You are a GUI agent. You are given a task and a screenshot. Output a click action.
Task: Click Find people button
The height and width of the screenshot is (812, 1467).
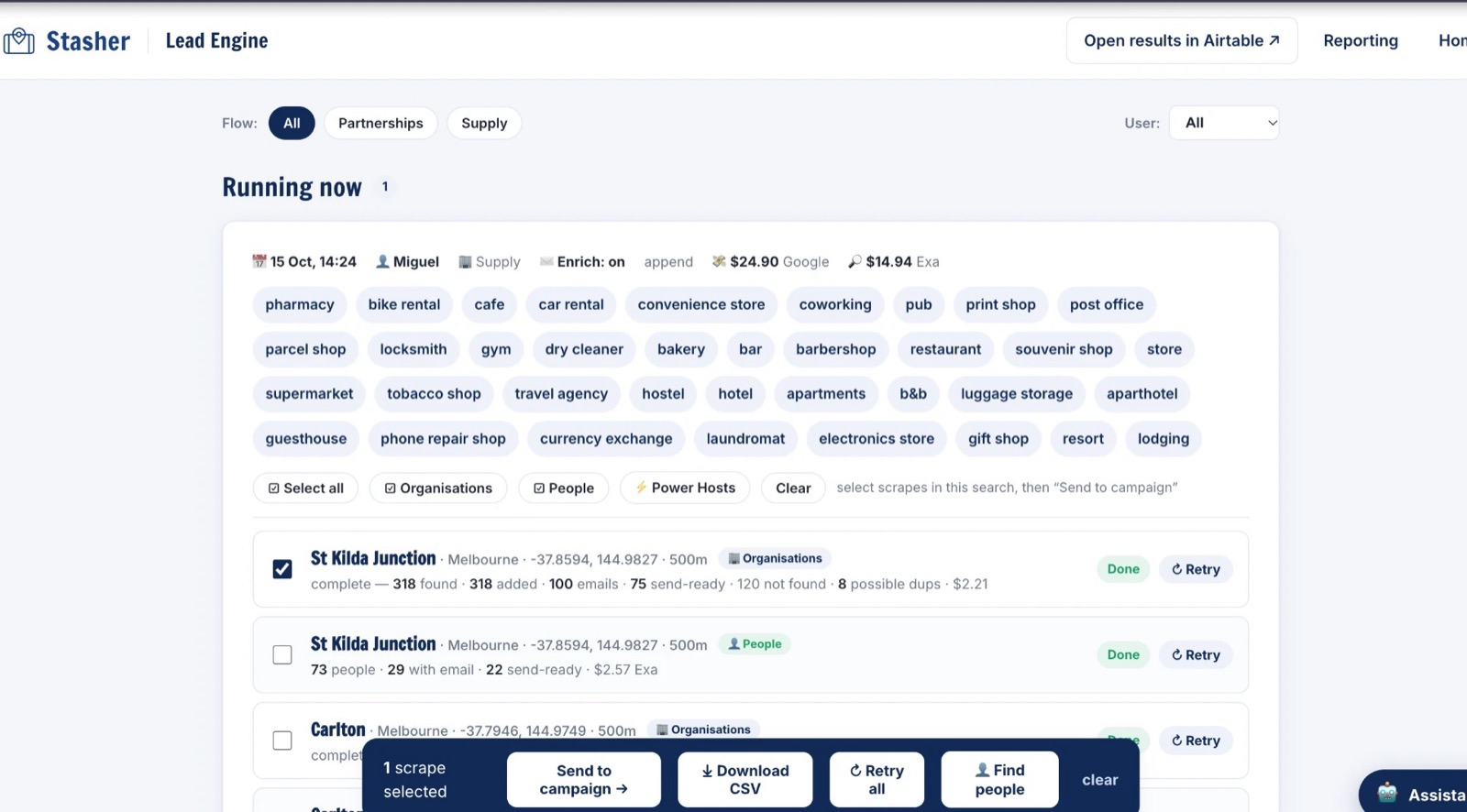point(1000,780)
